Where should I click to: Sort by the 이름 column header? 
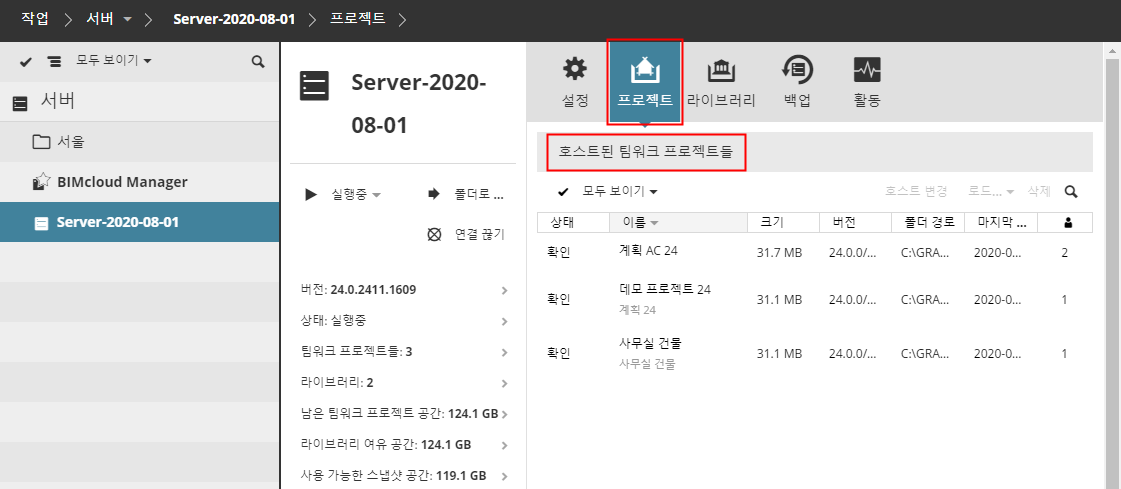pyautogui.click(x=678, y=222)
